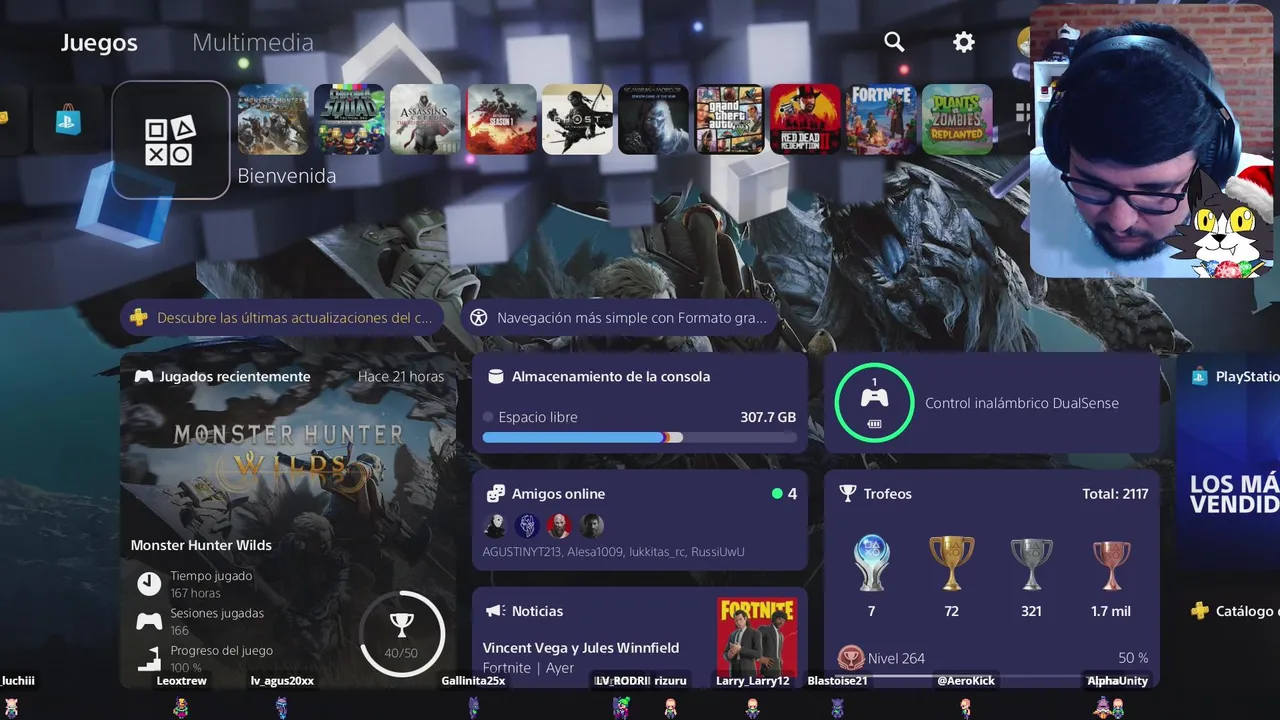1280x720 pixels.
Task: Click the Nivel 264 trophy level badge
Action: tap(850, 658)
